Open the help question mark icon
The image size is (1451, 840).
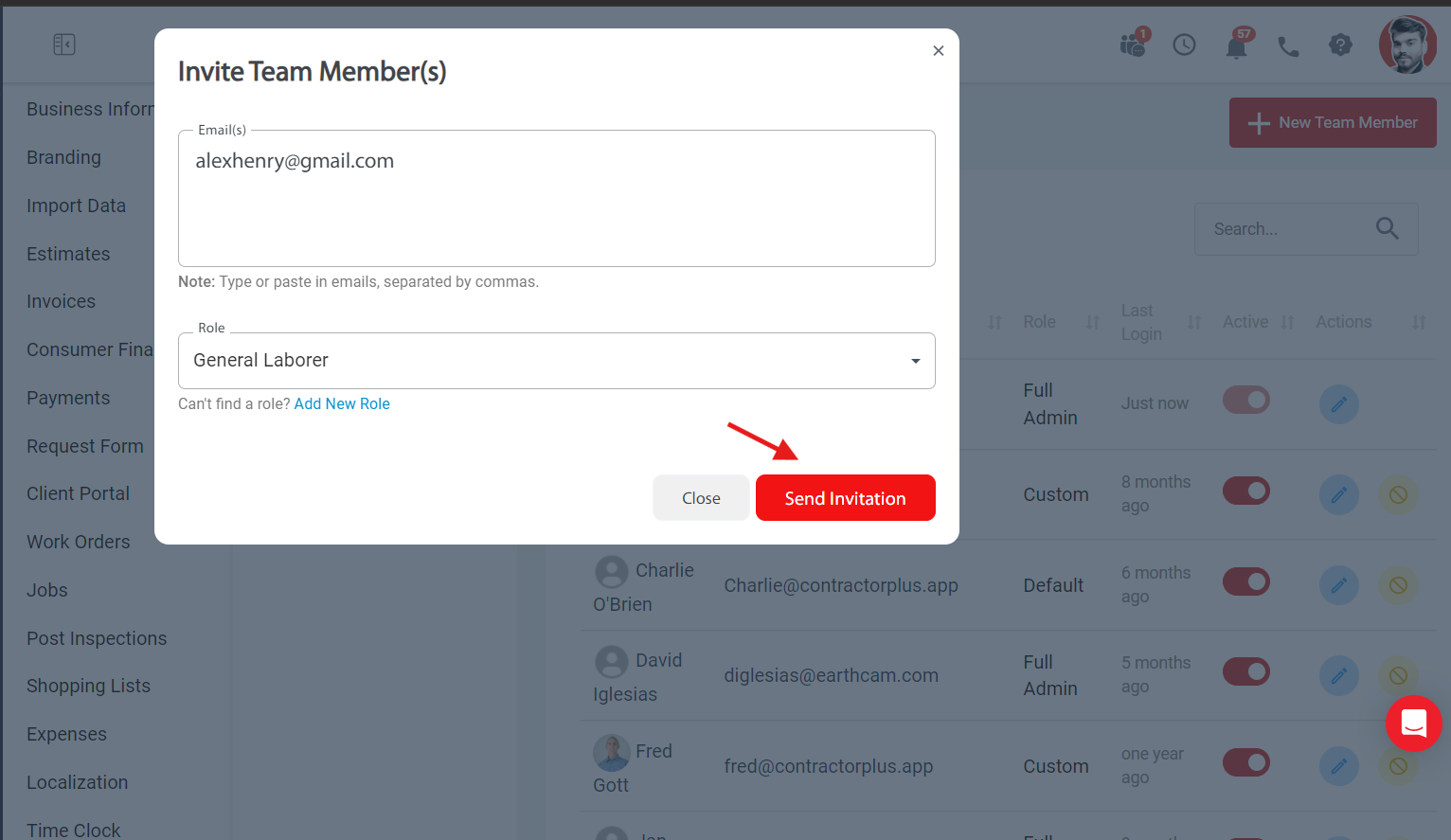1340,45
